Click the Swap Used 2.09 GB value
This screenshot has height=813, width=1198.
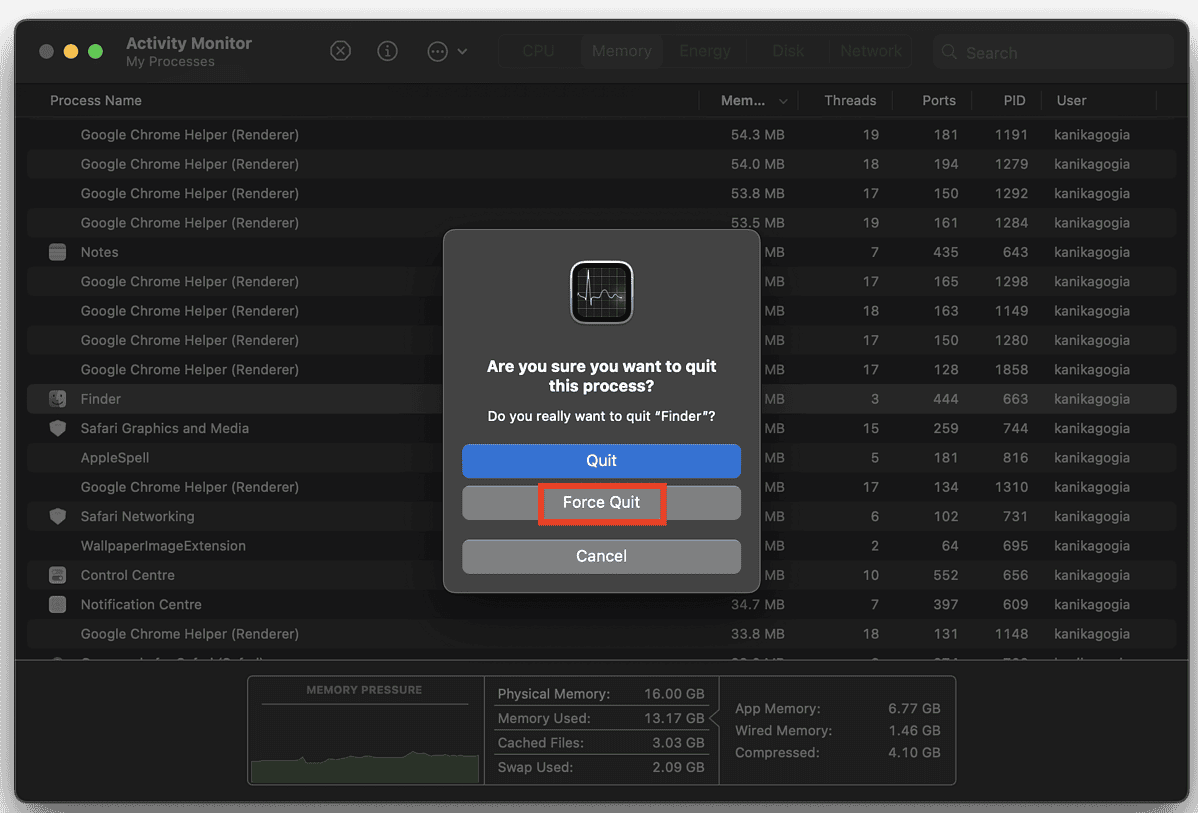[678, 767]
